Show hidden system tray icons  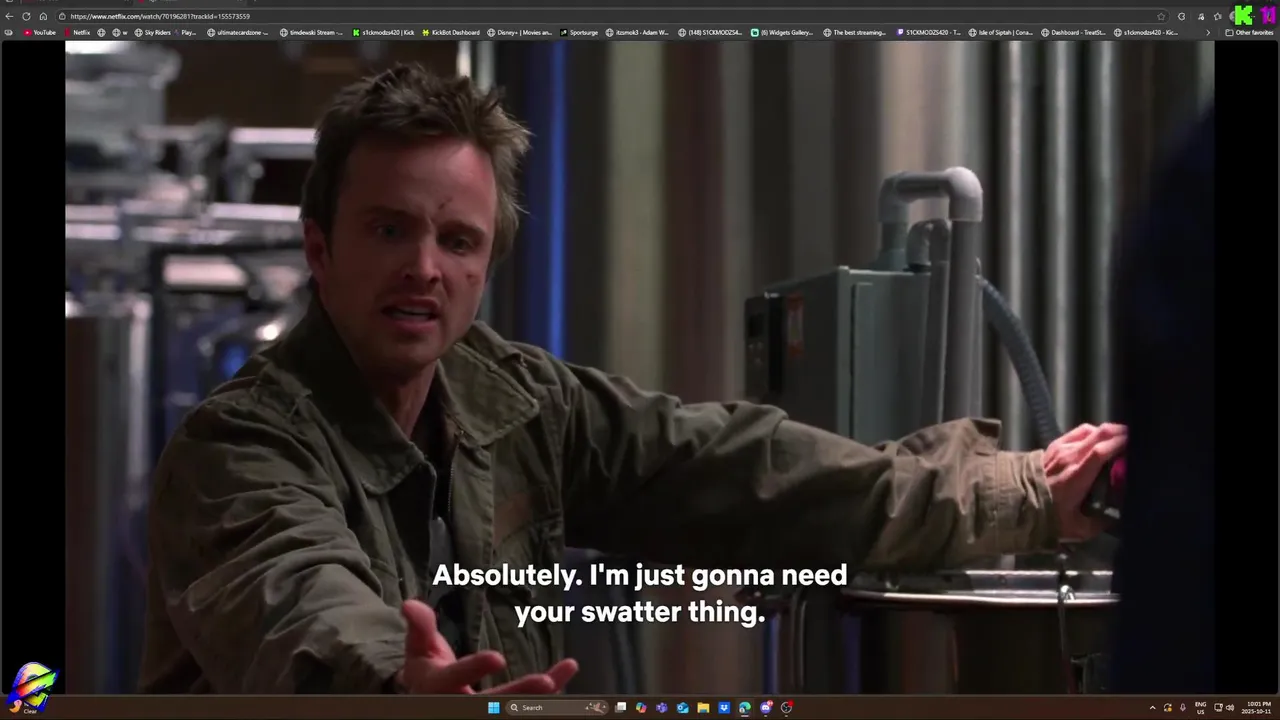1152,708
